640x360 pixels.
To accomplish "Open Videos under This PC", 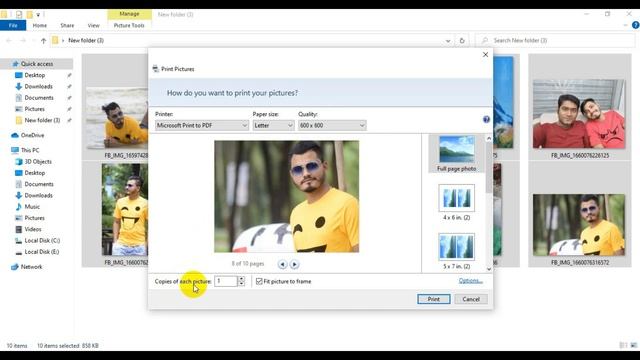I will click(33, 229).
